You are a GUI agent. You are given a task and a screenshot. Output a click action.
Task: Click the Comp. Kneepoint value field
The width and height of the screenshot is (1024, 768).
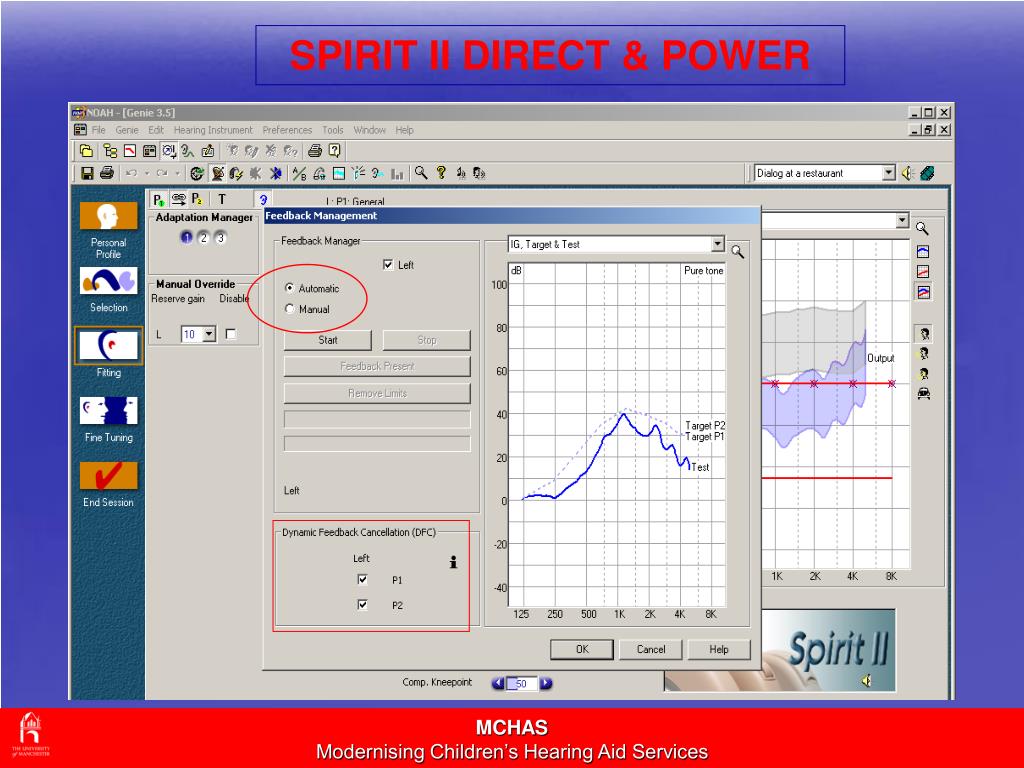(522, 683)
